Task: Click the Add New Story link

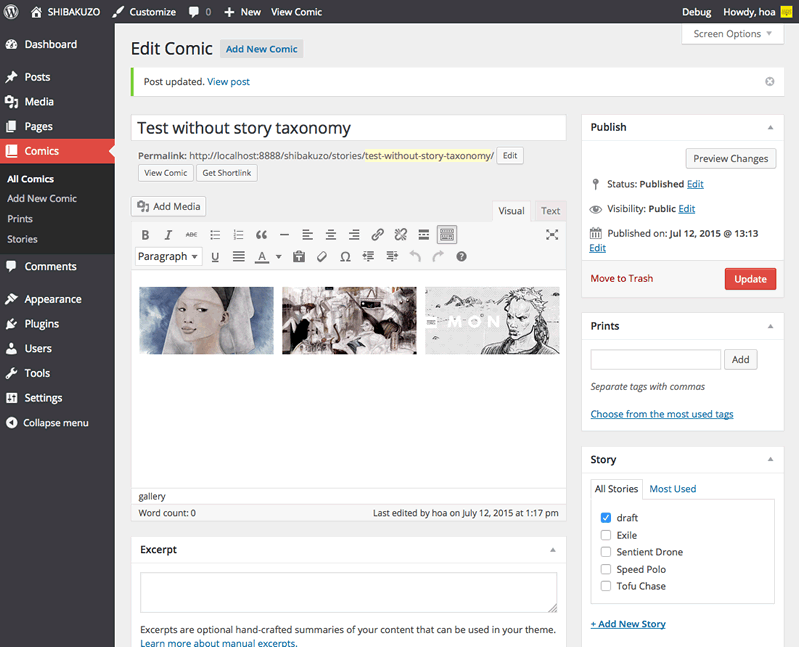Action: [628, 624]
